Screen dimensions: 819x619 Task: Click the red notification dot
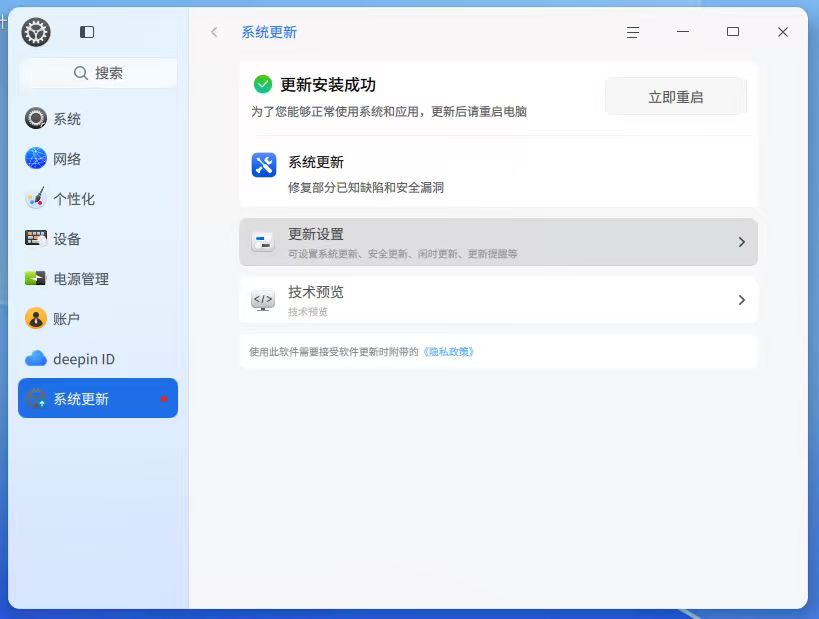point(164,399)
